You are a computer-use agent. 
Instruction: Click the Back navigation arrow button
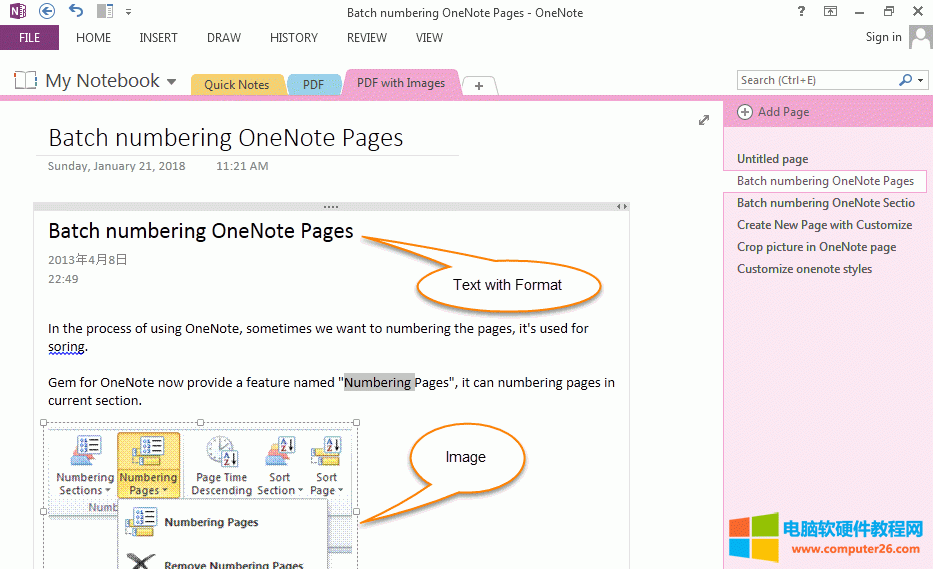click(x=47, y=12)
